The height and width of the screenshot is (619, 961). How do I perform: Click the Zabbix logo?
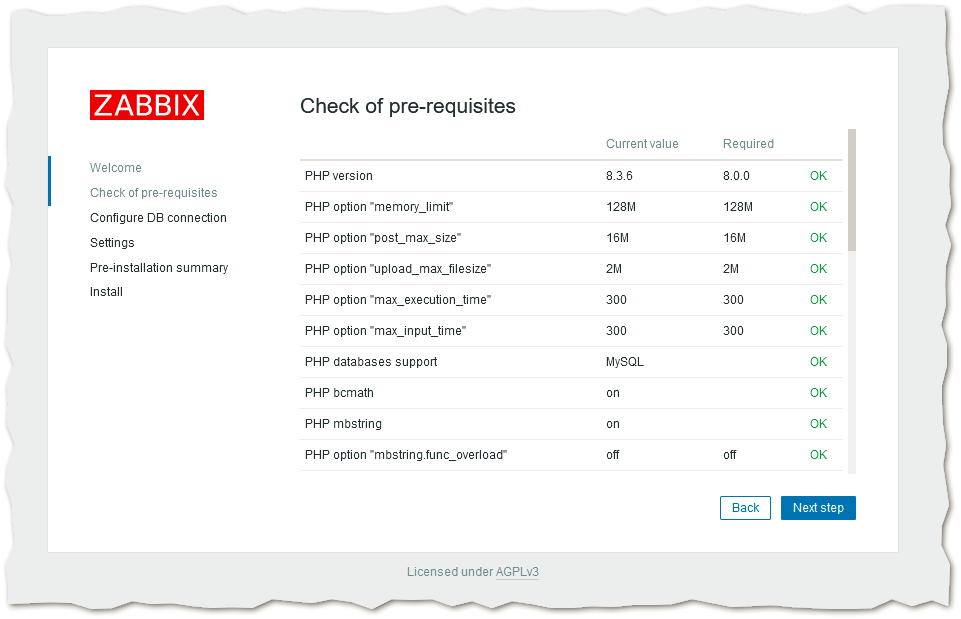tap(147, 105)
